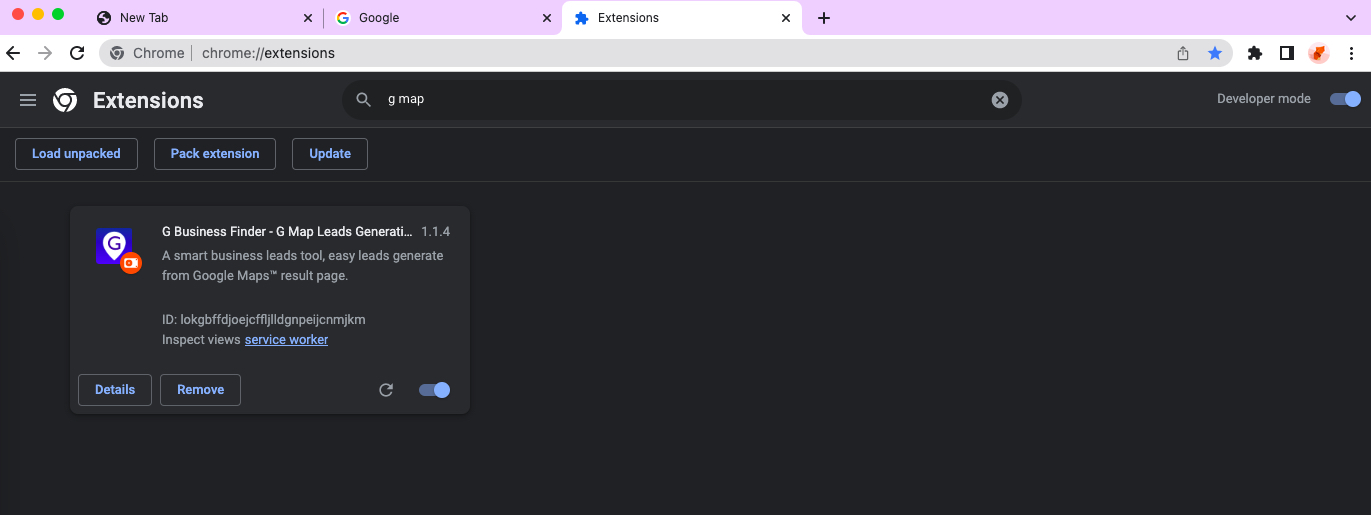Close the Extensions tab
The image size is (1371, 515).
pos(786,18)
